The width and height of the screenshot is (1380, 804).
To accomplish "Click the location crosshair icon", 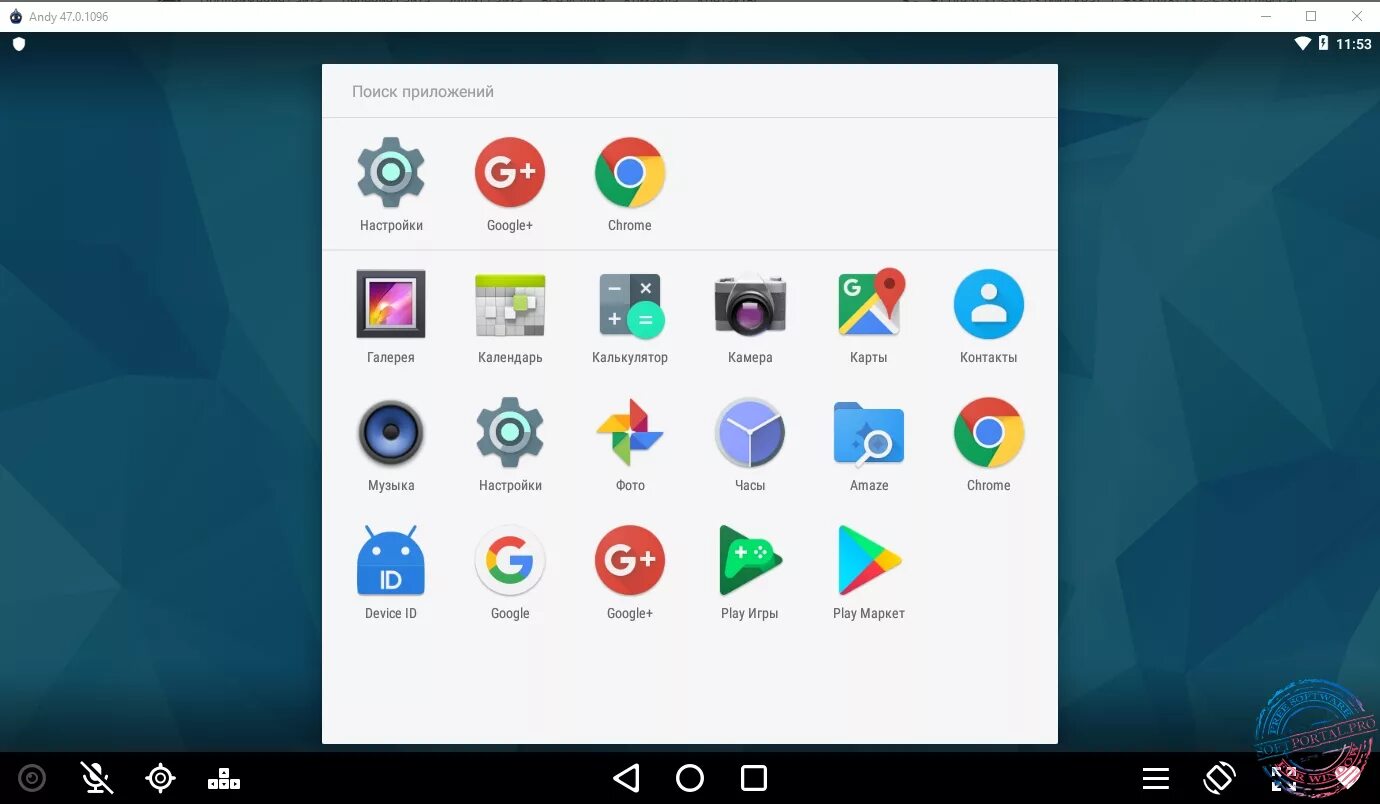I will [x=160, y=778].
